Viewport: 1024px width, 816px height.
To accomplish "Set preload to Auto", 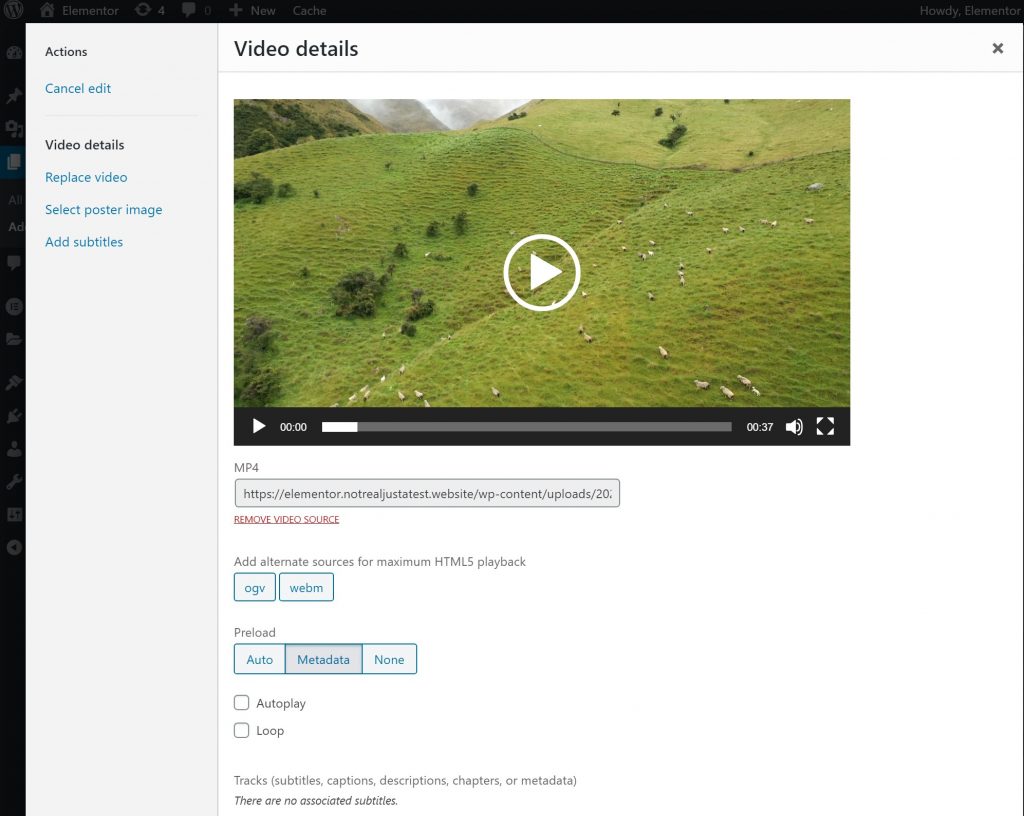I will click(260, 659).
